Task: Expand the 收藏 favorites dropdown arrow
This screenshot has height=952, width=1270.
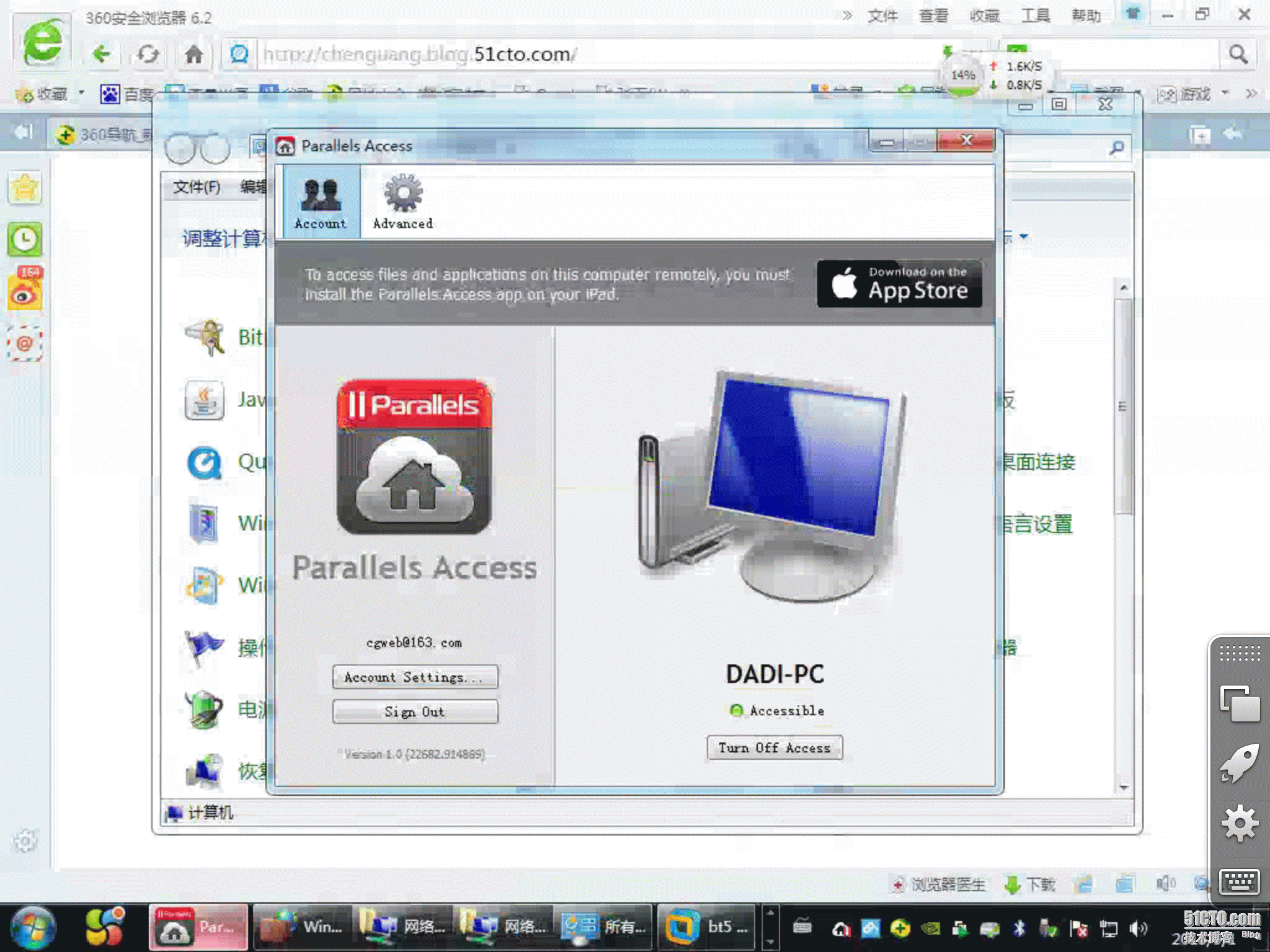Action: (x=81, y=93)
